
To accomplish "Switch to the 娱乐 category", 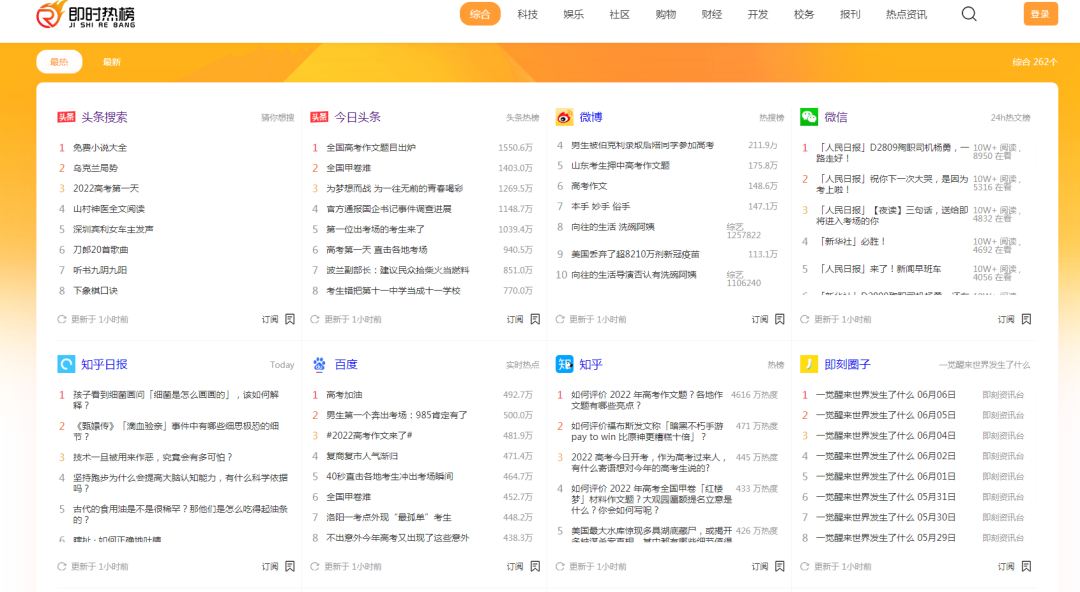I will point(574,14).
